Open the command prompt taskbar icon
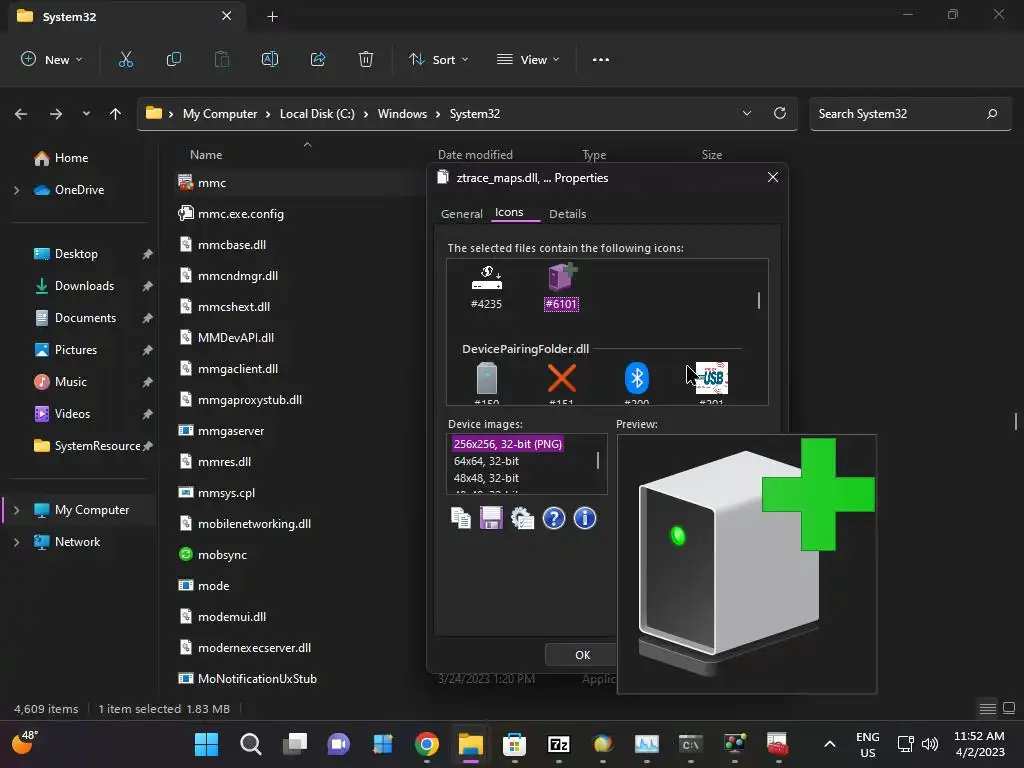The image size is (1024, 768). [x=690, y=744]
